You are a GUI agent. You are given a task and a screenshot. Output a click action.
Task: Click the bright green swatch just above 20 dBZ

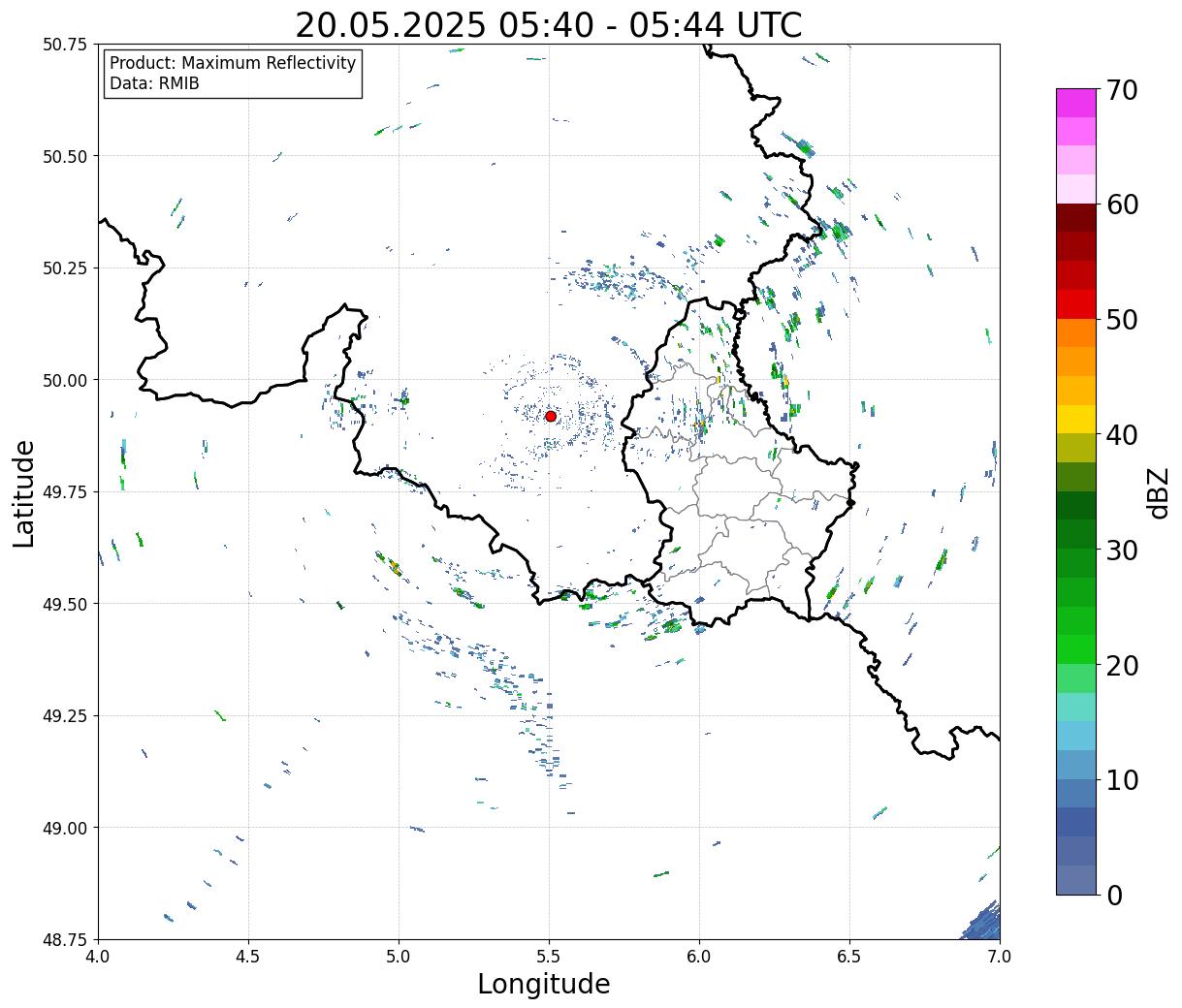click(1076, 649)
